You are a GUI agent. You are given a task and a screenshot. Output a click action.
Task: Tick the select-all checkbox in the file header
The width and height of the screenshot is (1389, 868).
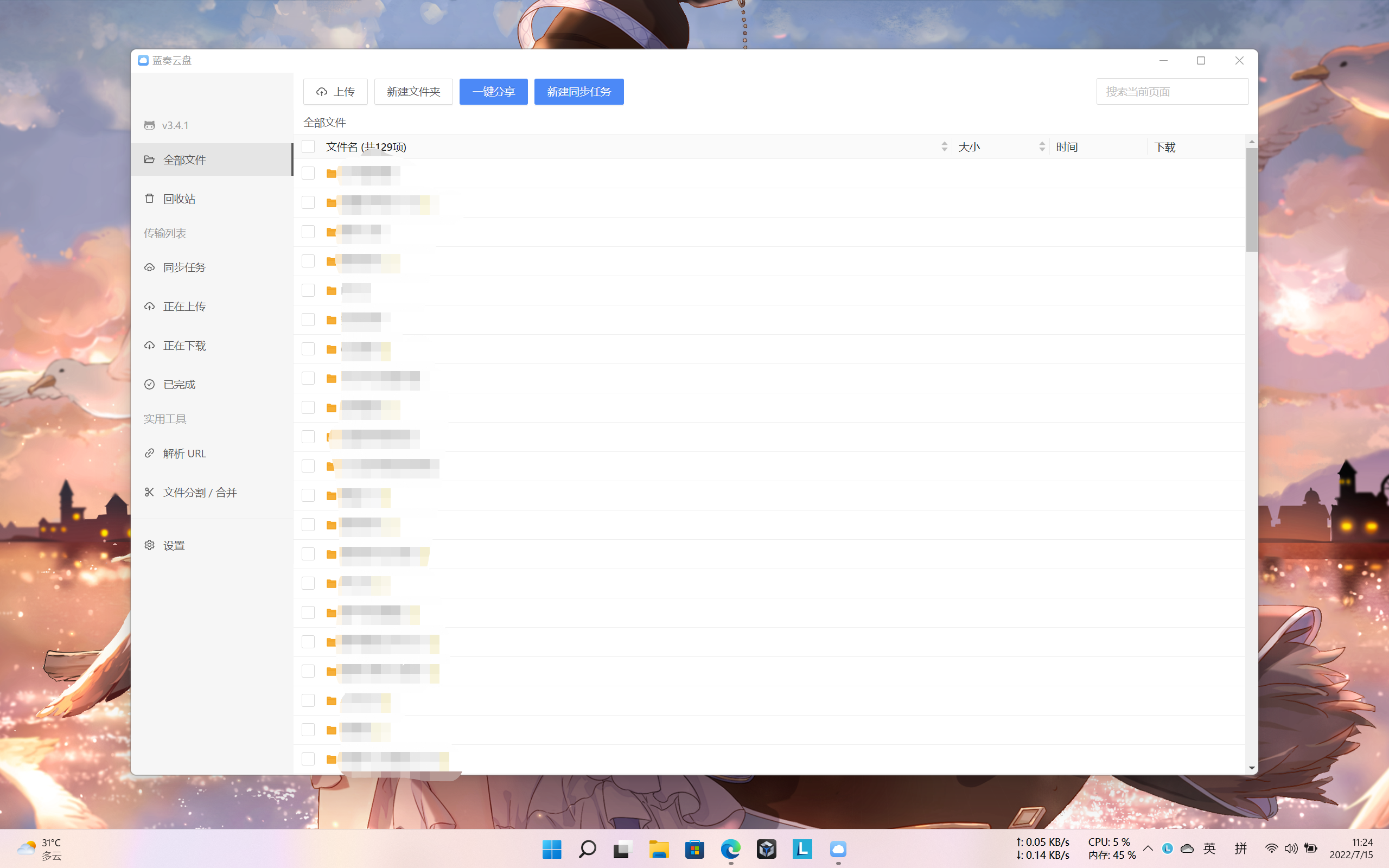click(308, 147)
